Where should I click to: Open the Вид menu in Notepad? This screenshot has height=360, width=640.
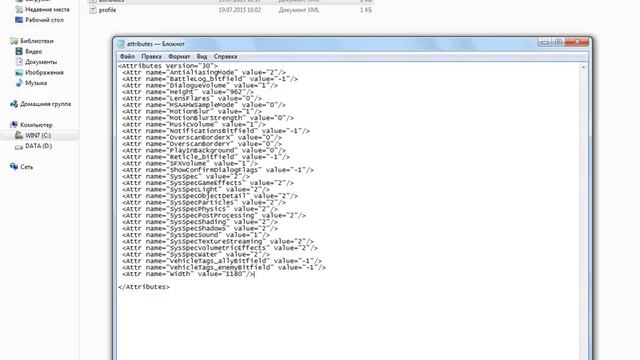[202, 57]
